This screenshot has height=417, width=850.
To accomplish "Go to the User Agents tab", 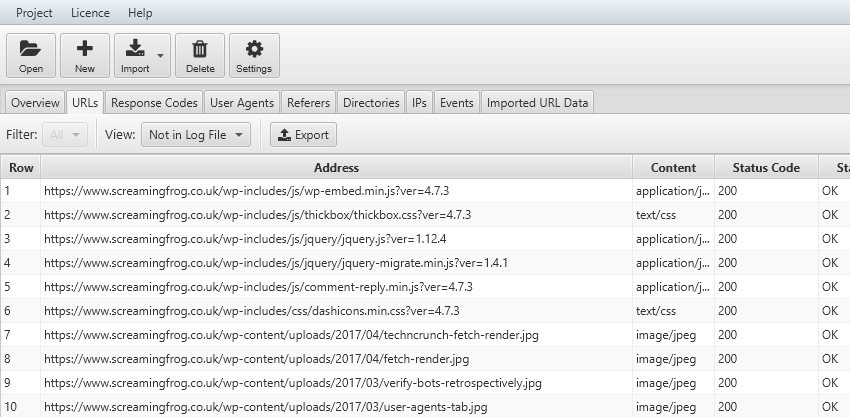I will [242, 103].
